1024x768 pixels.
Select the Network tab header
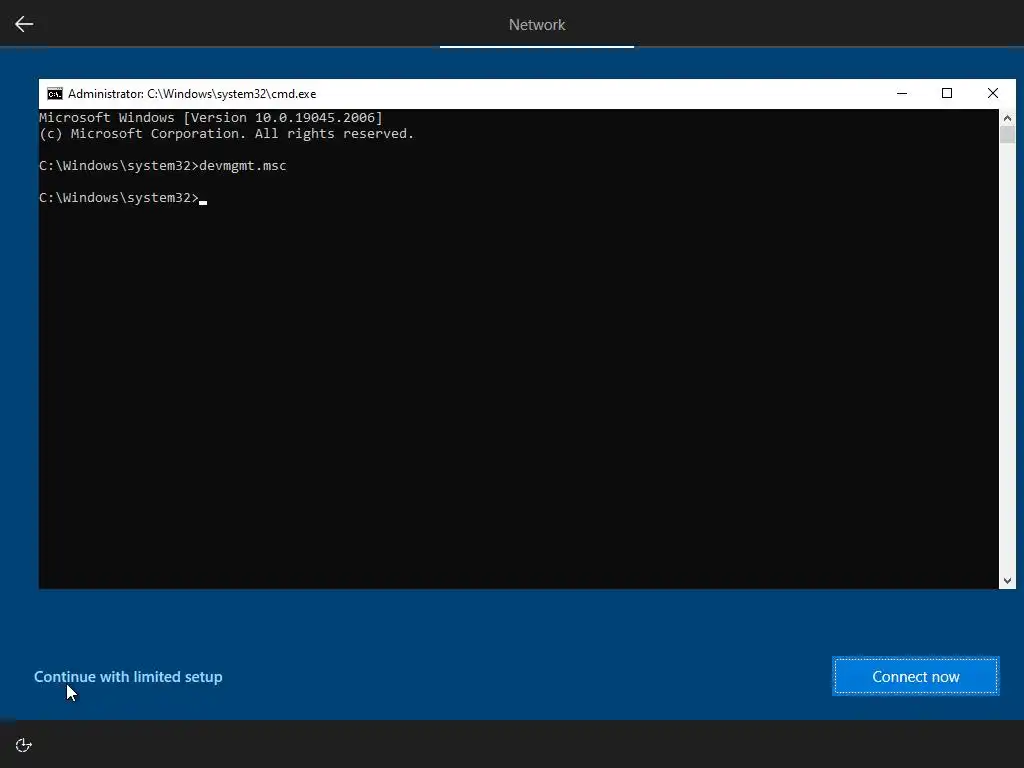[537, 25]
